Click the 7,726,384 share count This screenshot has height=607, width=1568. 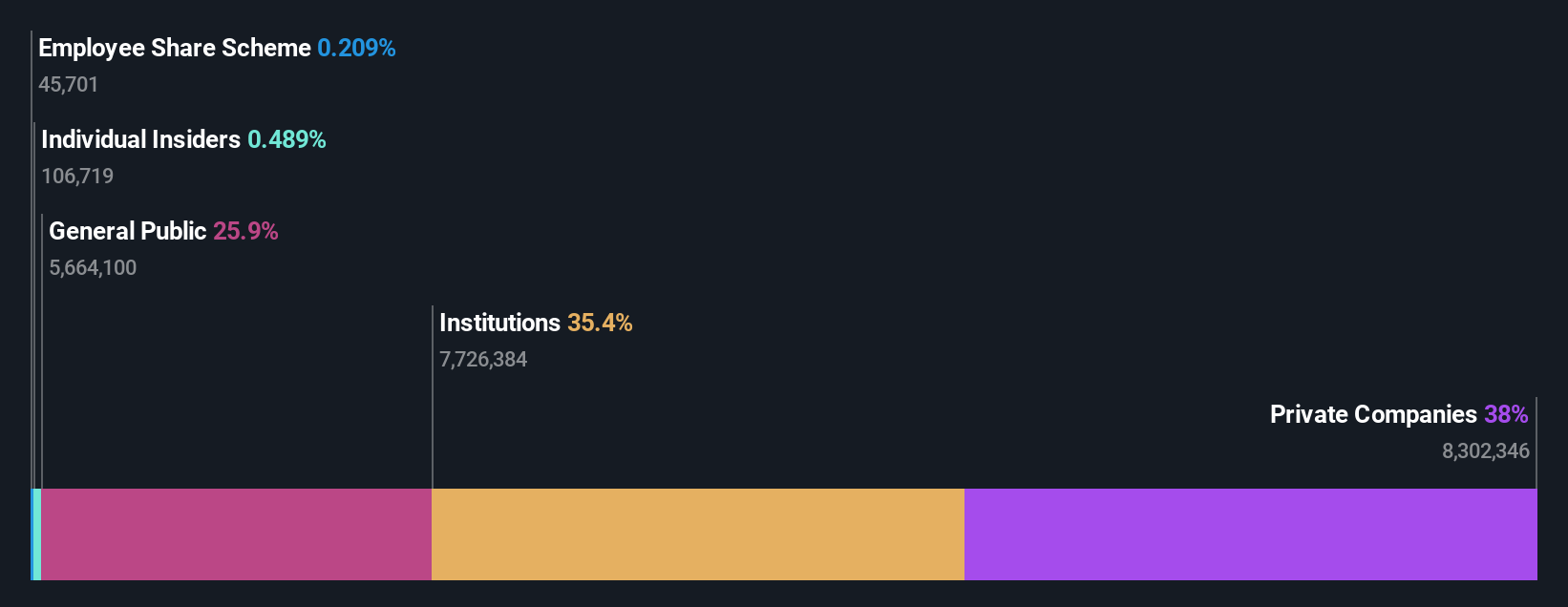coord(483,359)
